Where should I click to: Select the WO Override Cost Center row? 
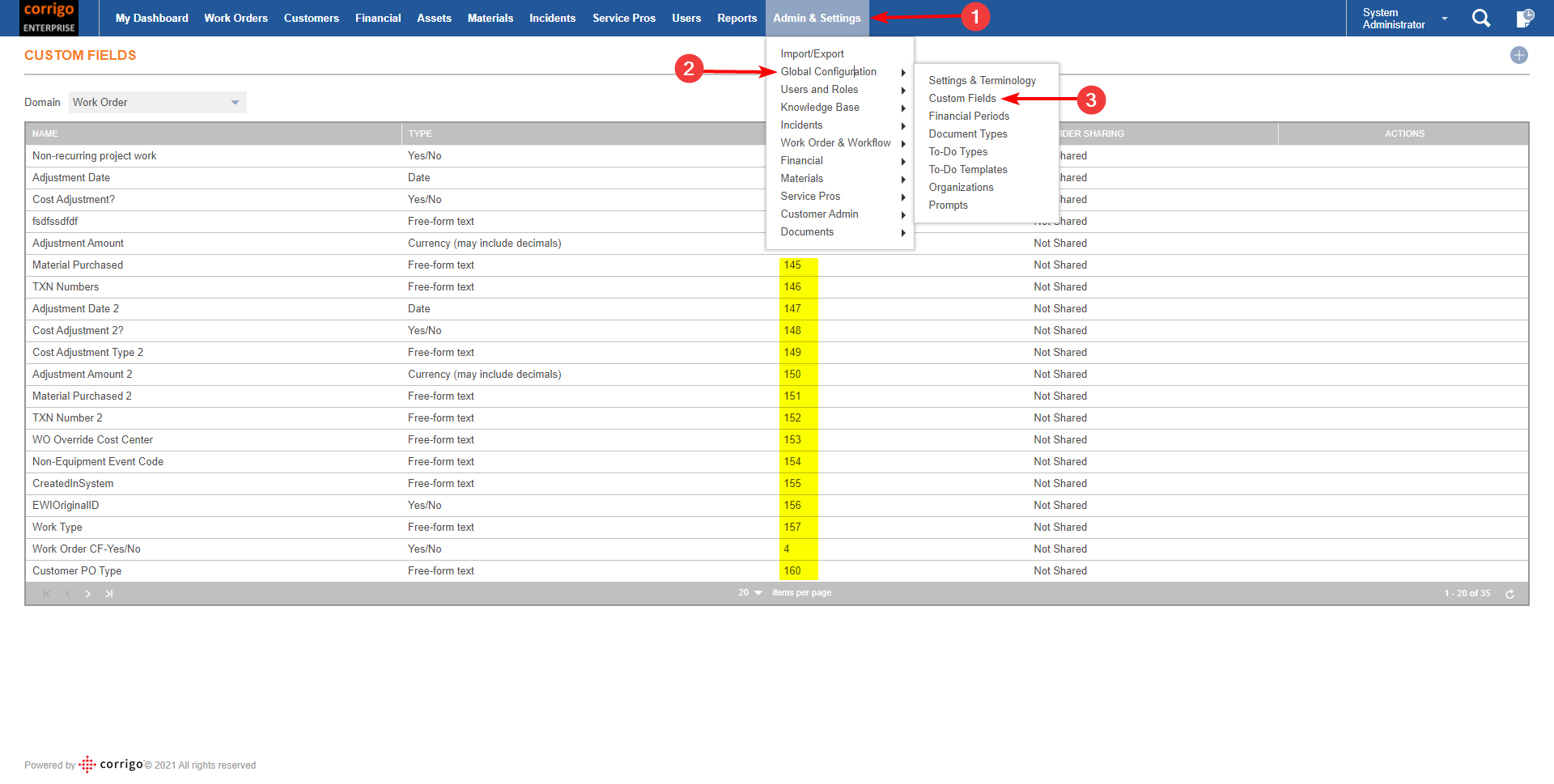pos(92,440)
